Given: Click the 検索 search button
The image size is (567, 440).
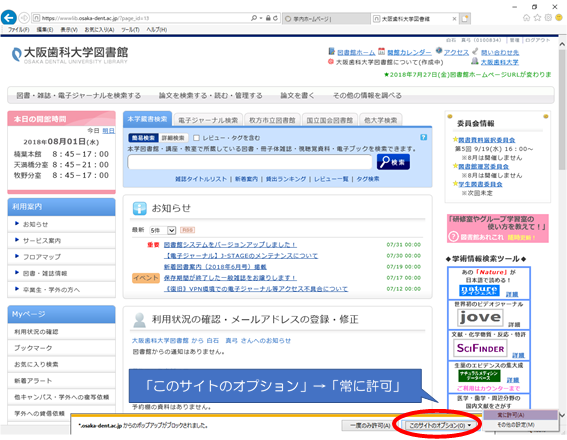Looking at the screenshot, I should point(393,162).
